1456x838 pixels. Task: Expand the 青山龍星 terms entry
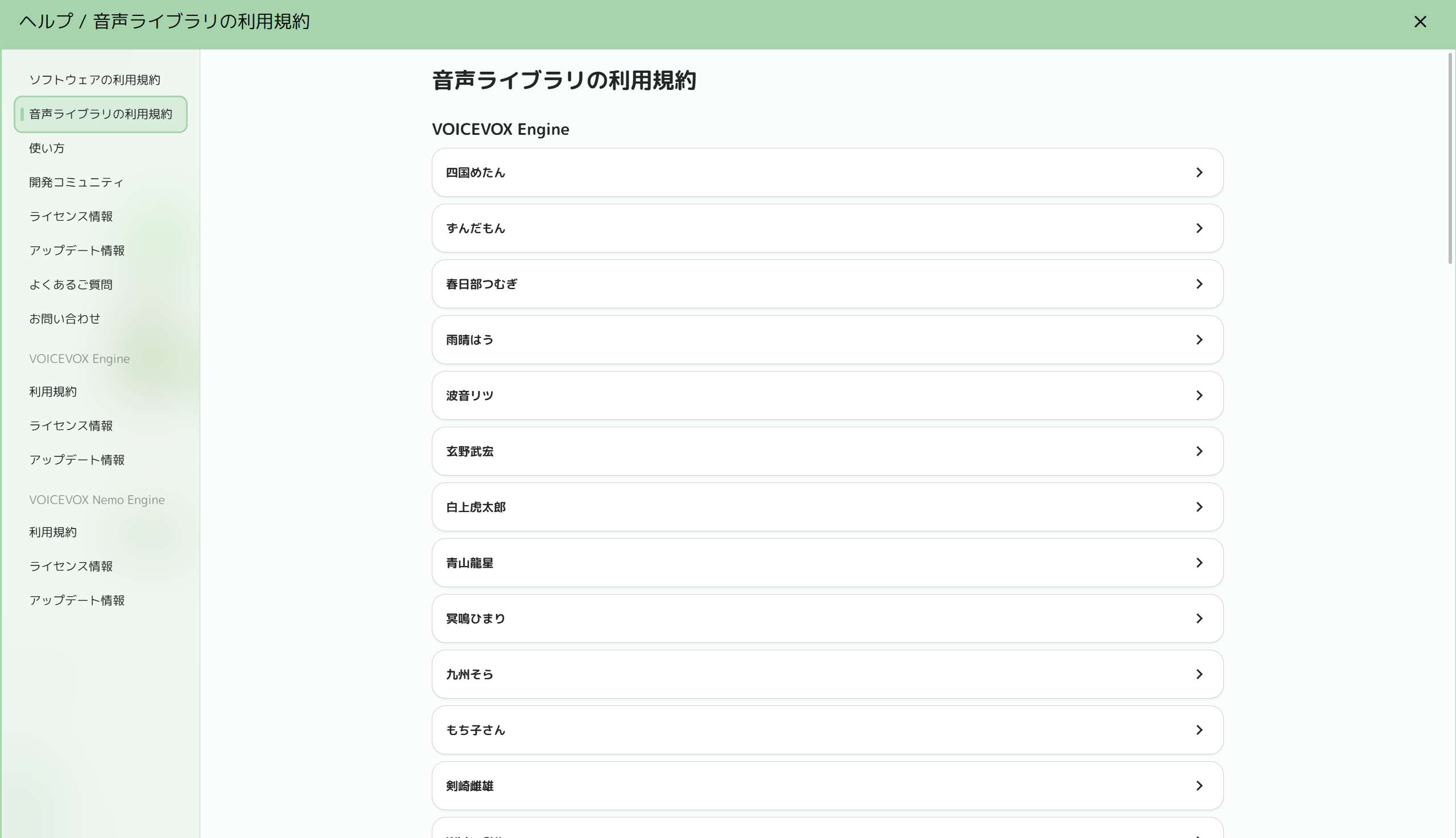click(x=827, y=563)
